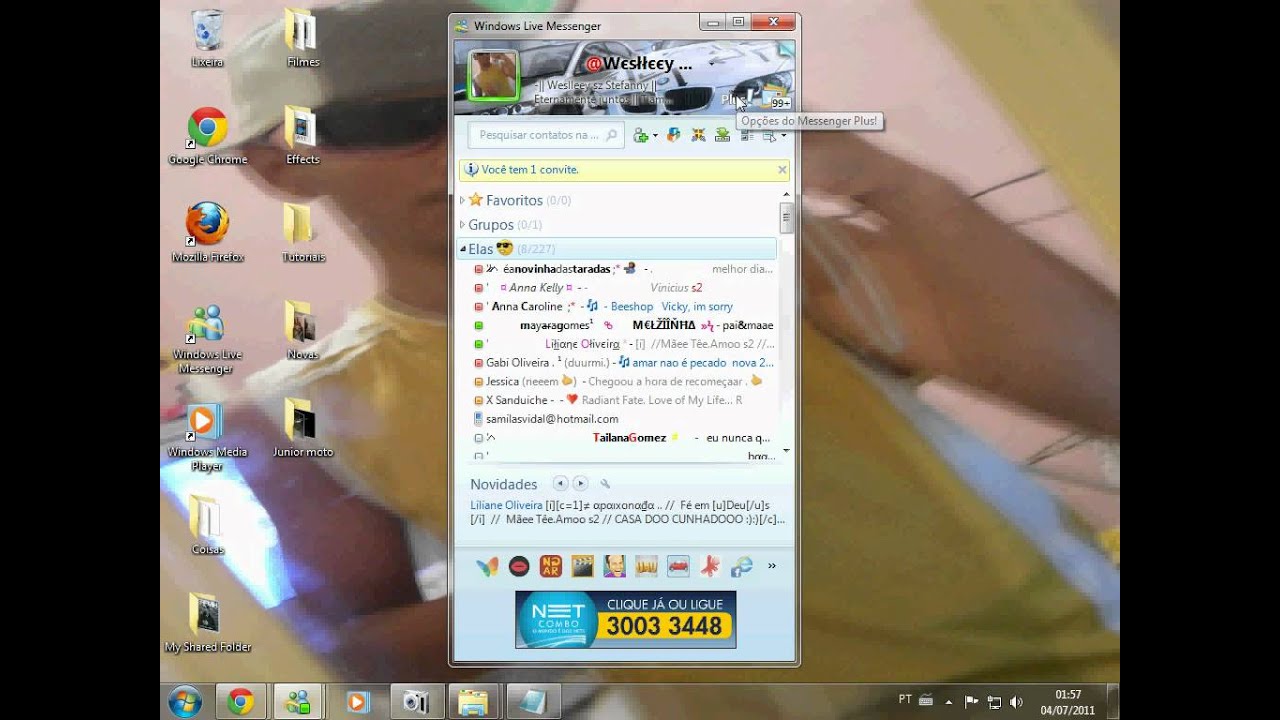Select contact TailanaGomez
This screenshot has width=1280, height=720.
click(x=622, y=438)
